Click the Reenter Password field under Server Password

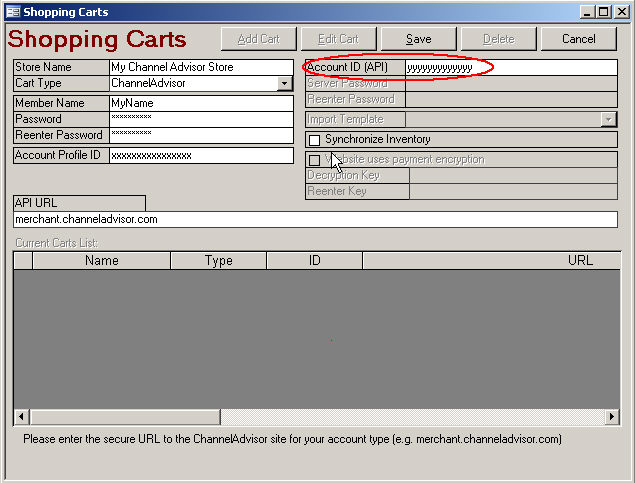click(x=511, y=100)
